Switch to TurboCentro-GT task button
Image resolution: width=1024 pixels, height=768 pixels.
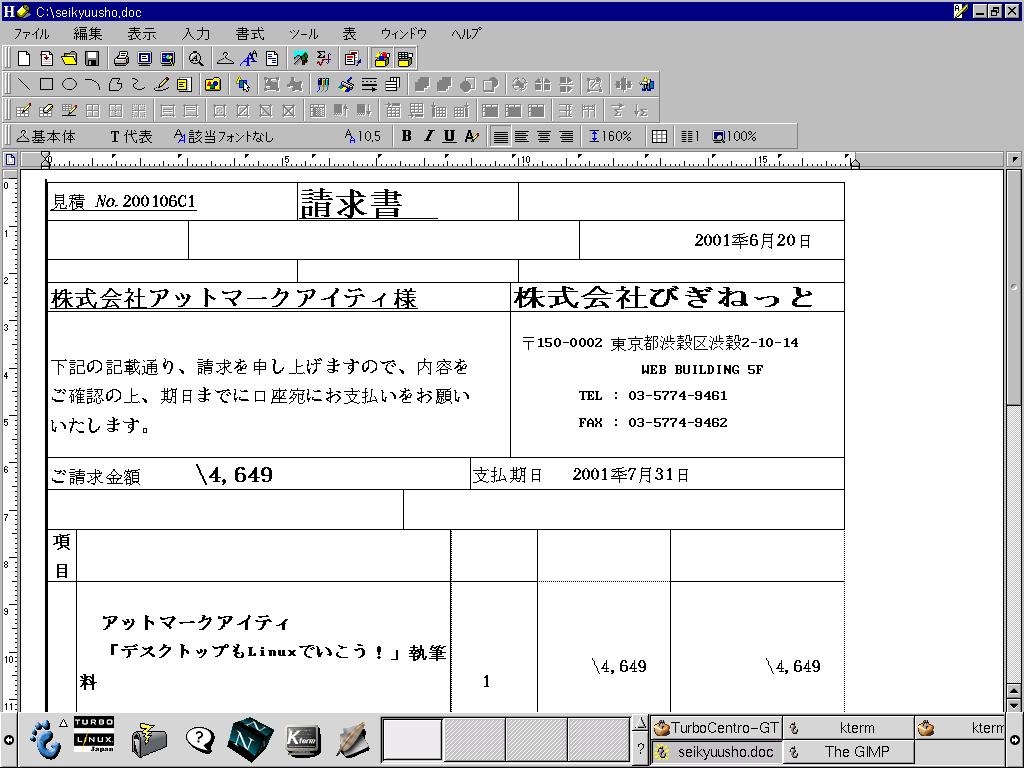[x=716, y=728]
